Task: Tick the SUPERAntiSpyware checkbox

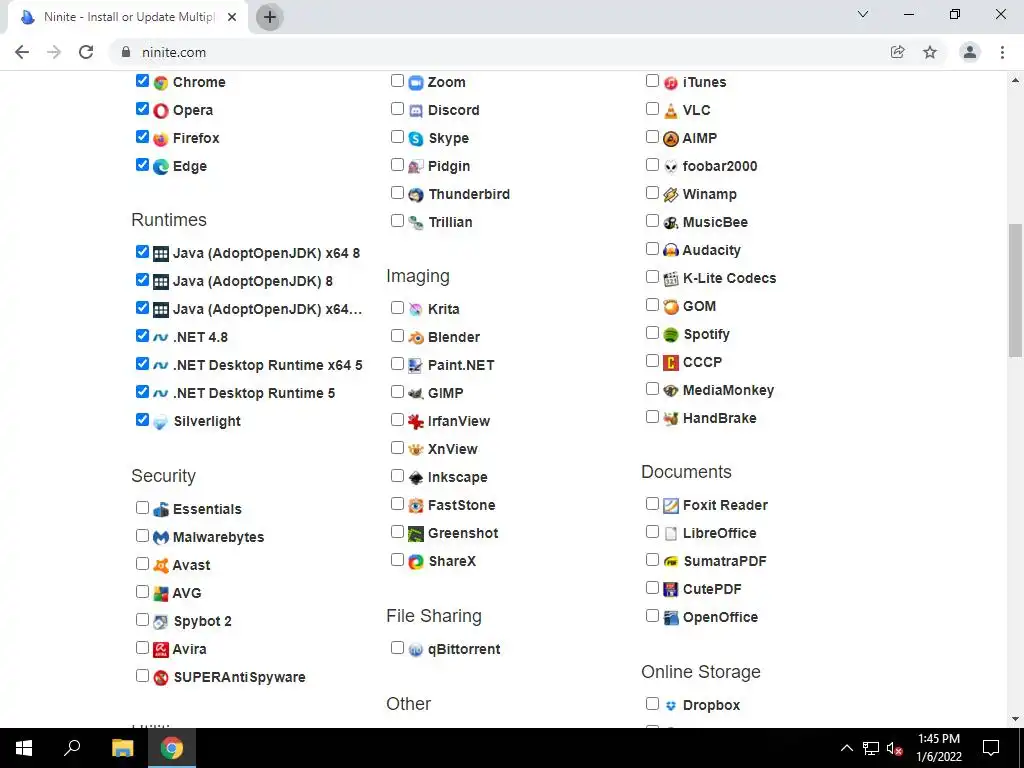Action: [x=142, y=675]
